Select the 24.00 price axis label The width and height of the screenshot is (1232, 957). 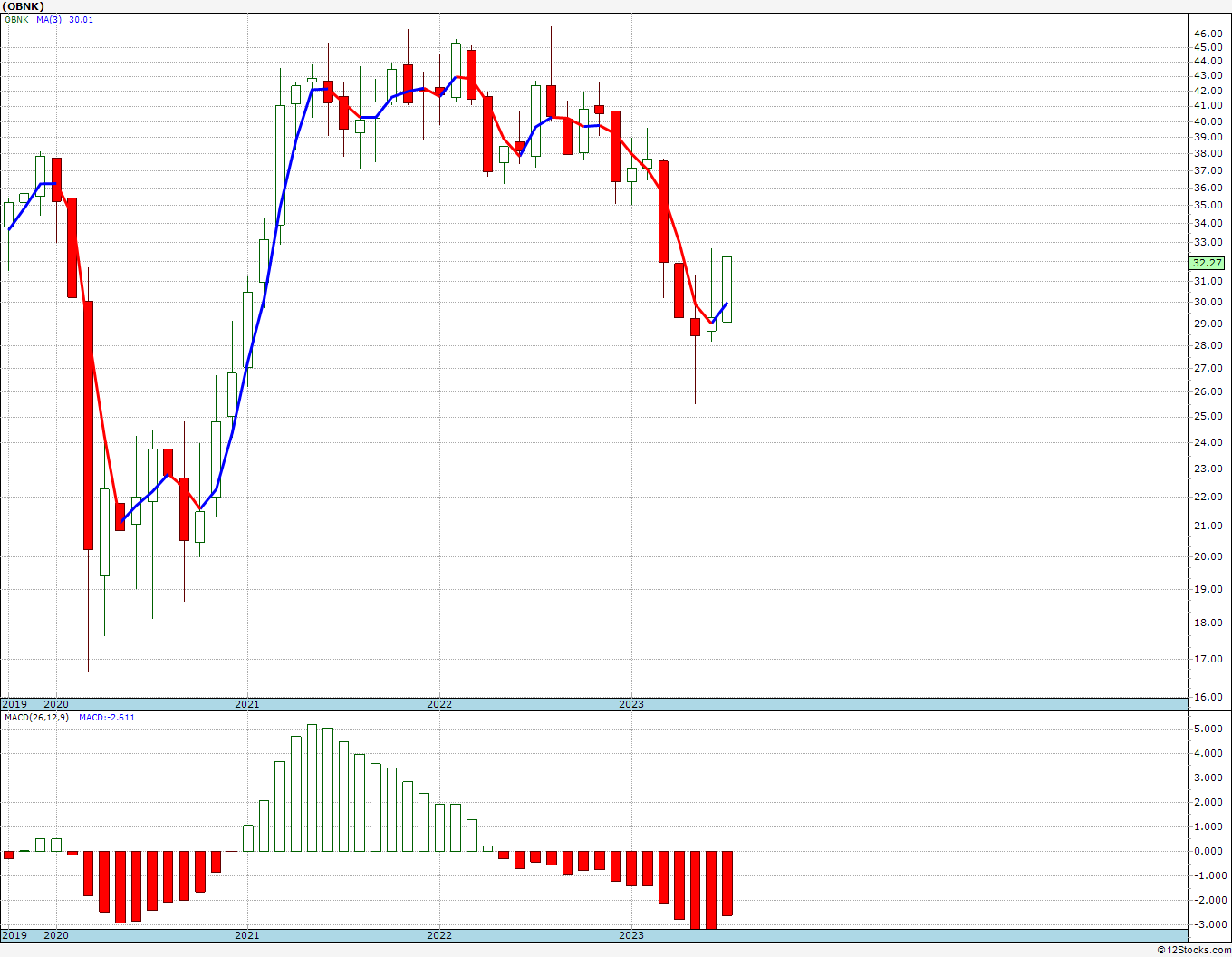[x=1208, y=442]
